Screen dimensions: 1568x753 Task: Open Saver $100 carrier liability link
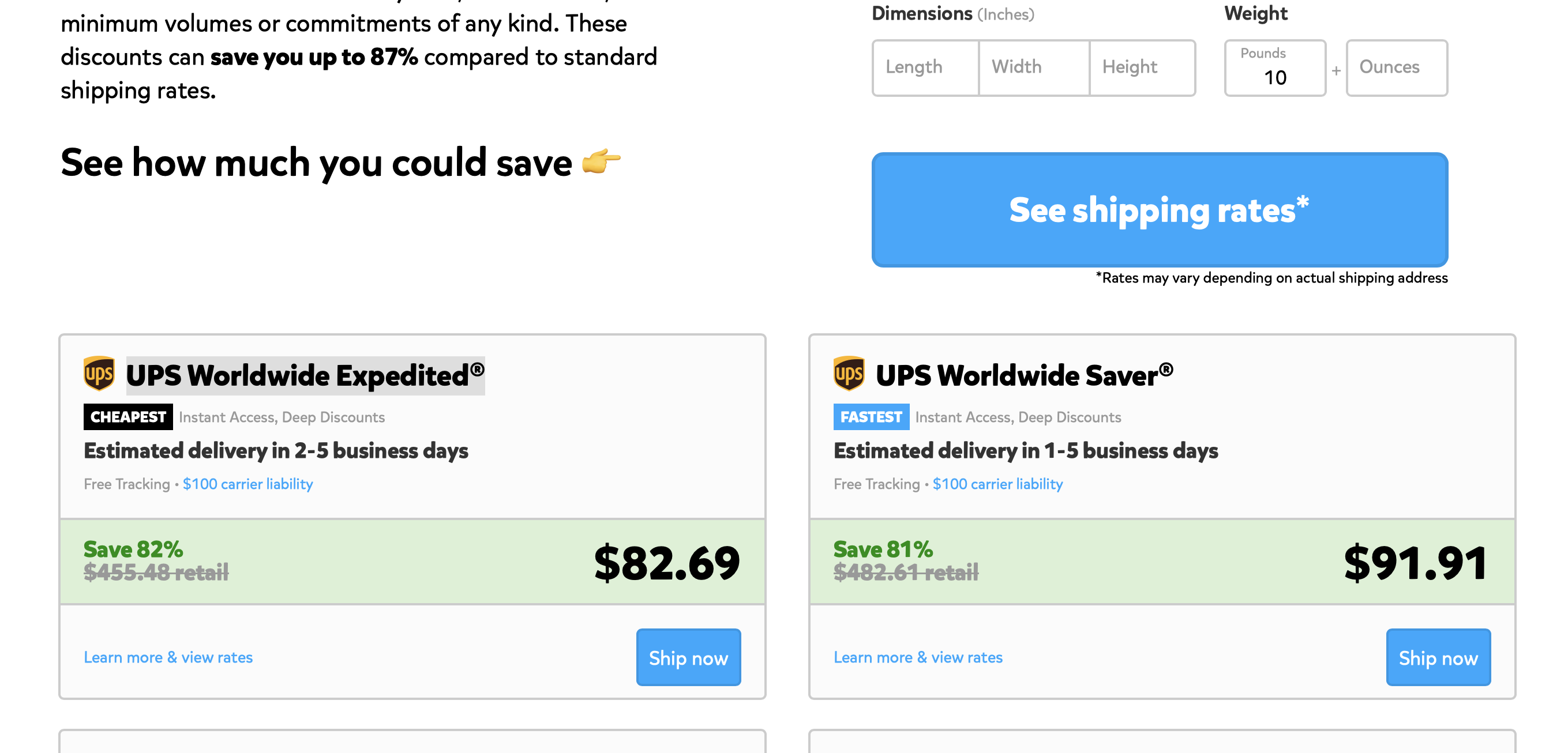[997, 484]
